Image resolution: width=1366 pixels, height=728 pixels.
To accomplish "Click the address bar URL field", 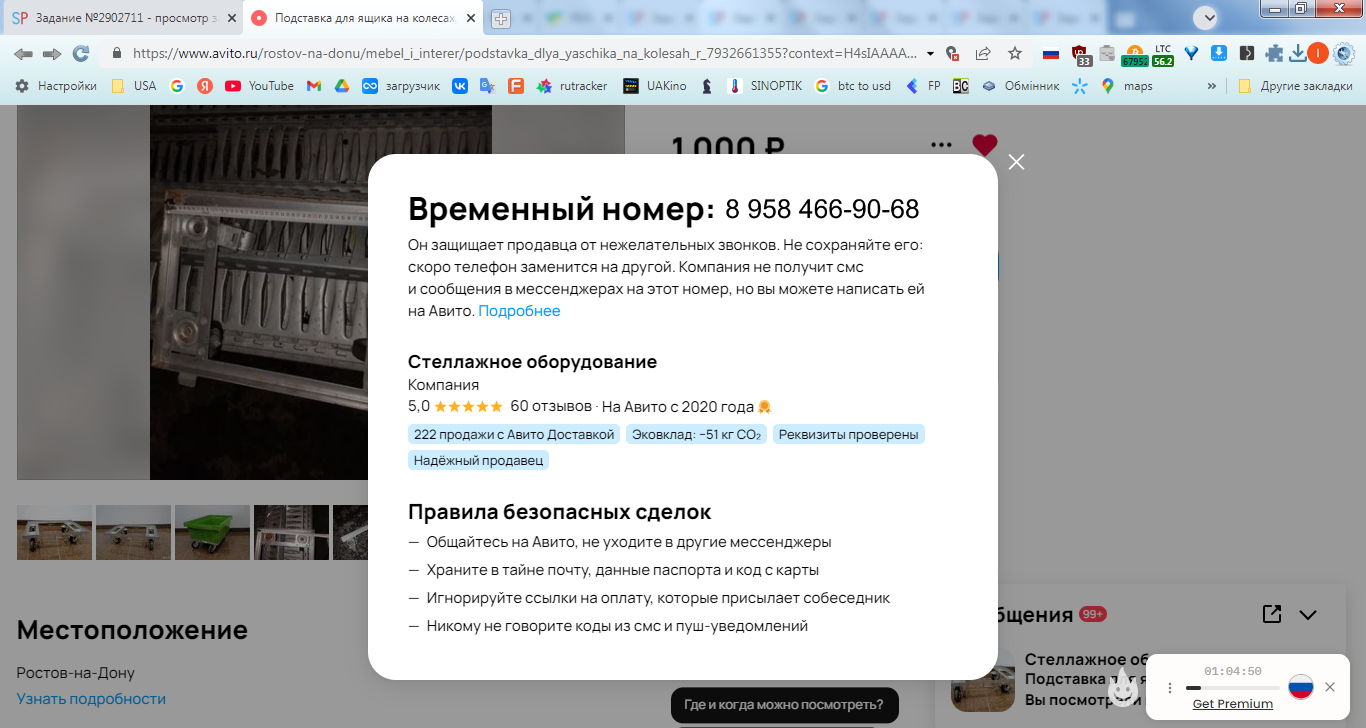I will pyautogui.click(x=525, y=53).
